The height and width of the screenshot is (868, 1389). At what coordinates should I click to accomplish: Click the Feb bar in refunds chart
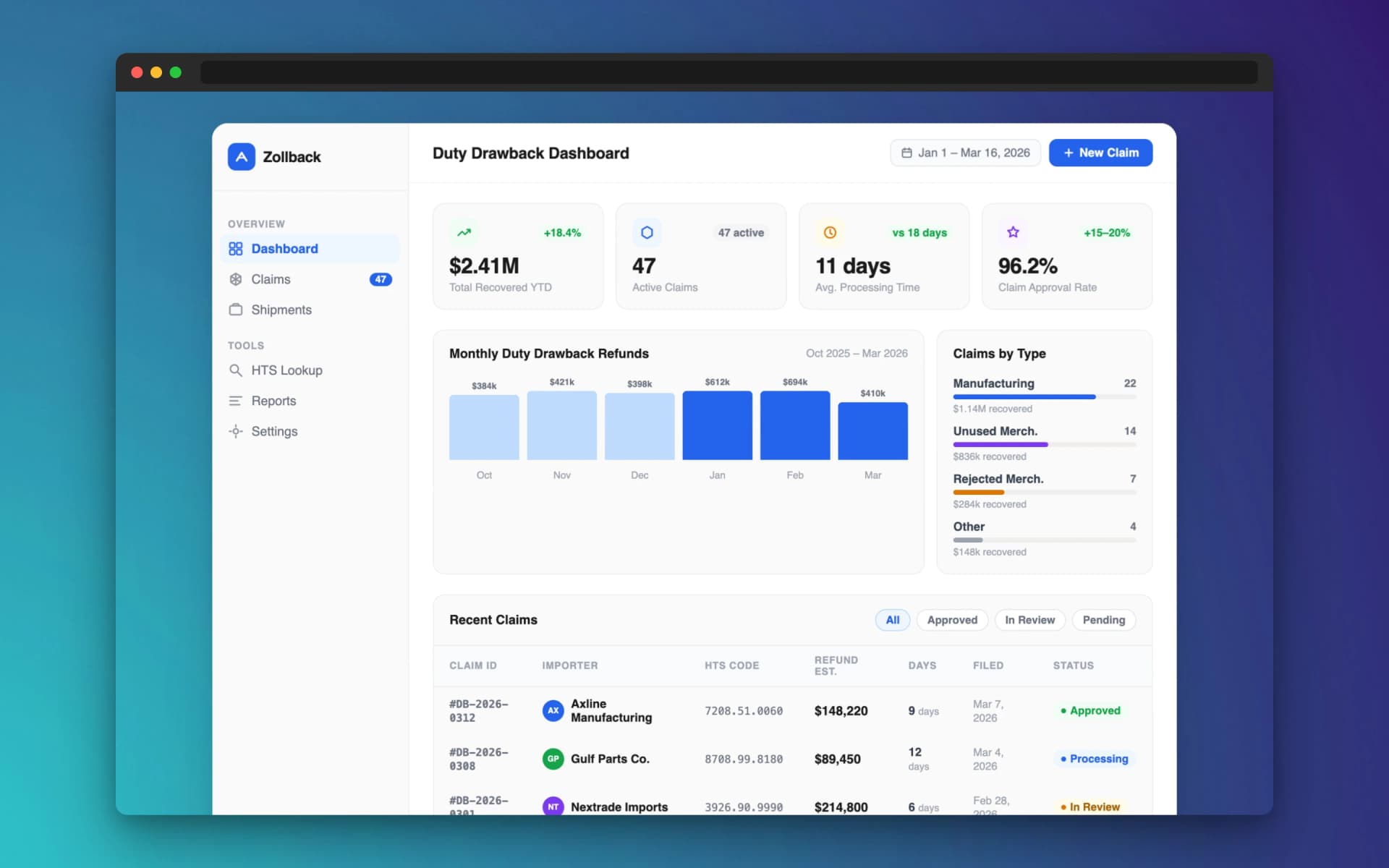pyautogui.click(x=794, y=425)
